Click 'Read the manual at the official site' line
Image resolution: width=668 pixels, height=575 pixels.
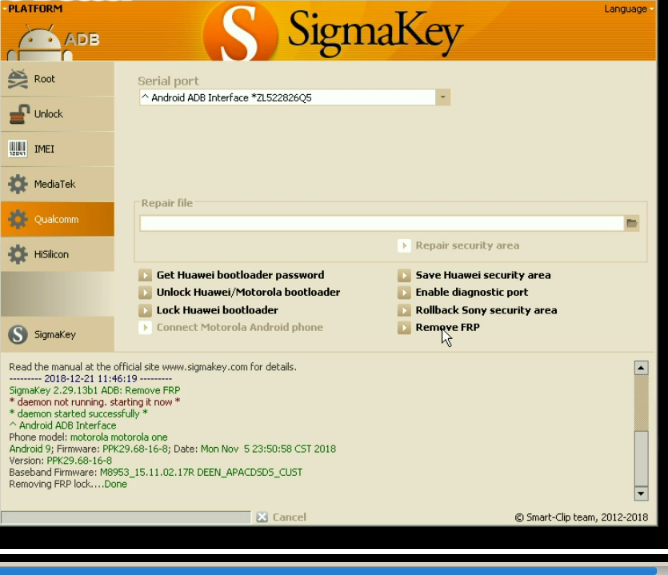pos(153,367)
